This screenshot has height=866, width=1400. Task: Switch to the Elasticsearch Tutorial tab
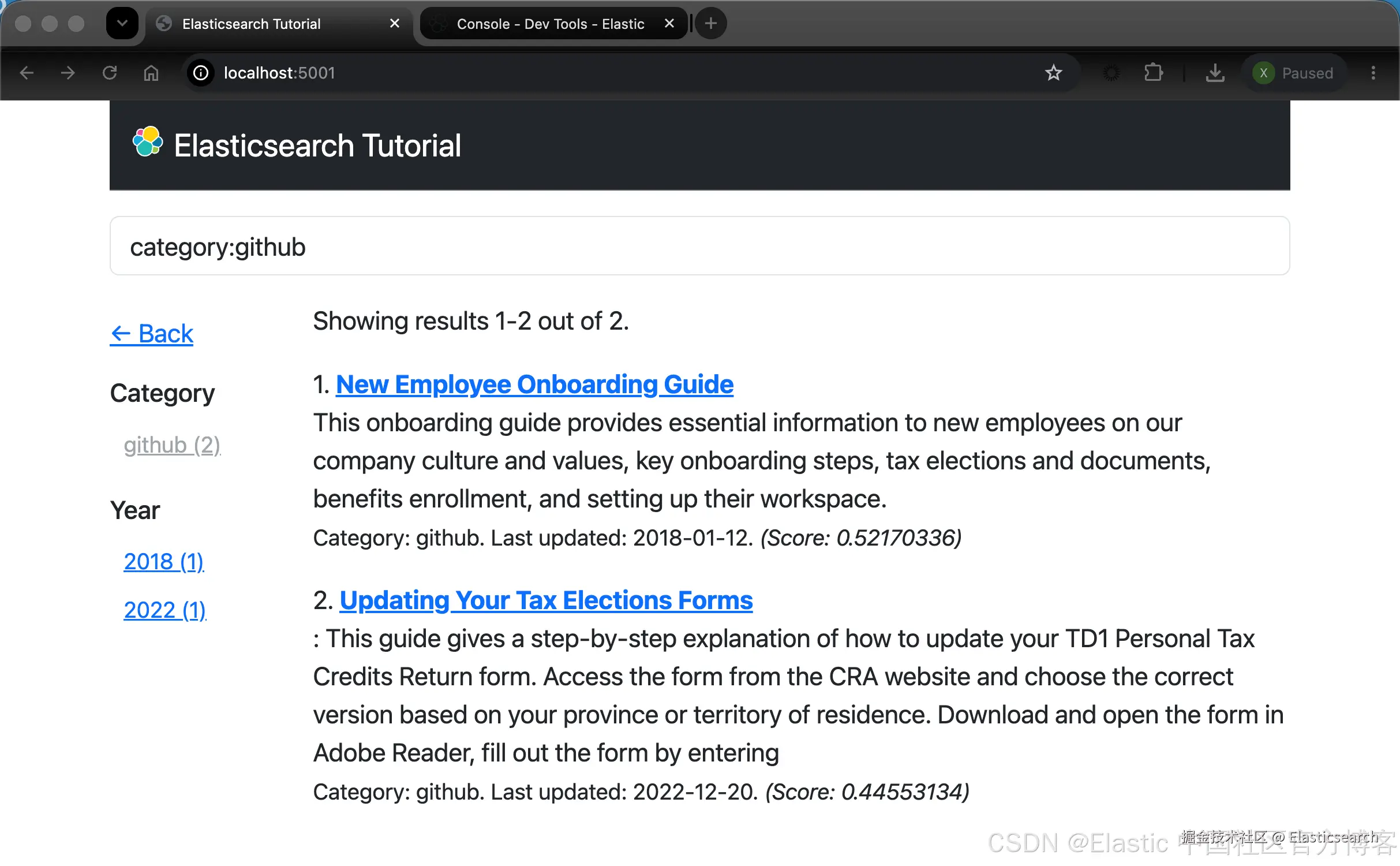coord(279,24)
